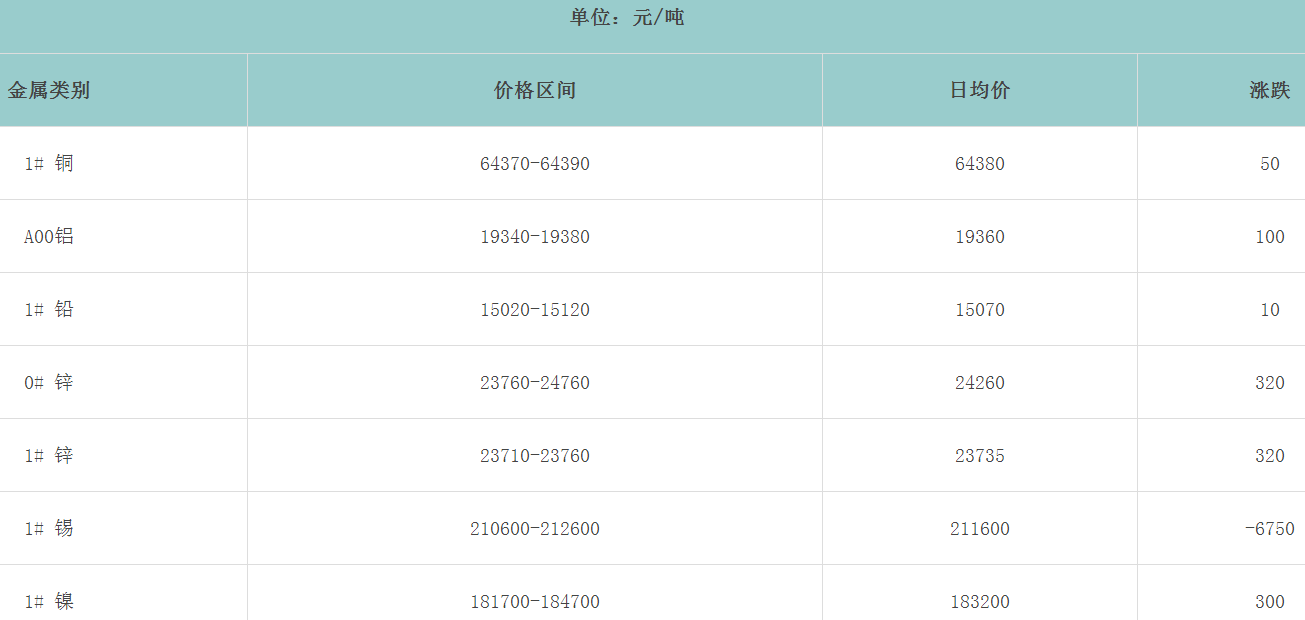Click the 23760-24760 price range cell
Image resolution: width=1305 pixels, height=620 pixels.
535,383
